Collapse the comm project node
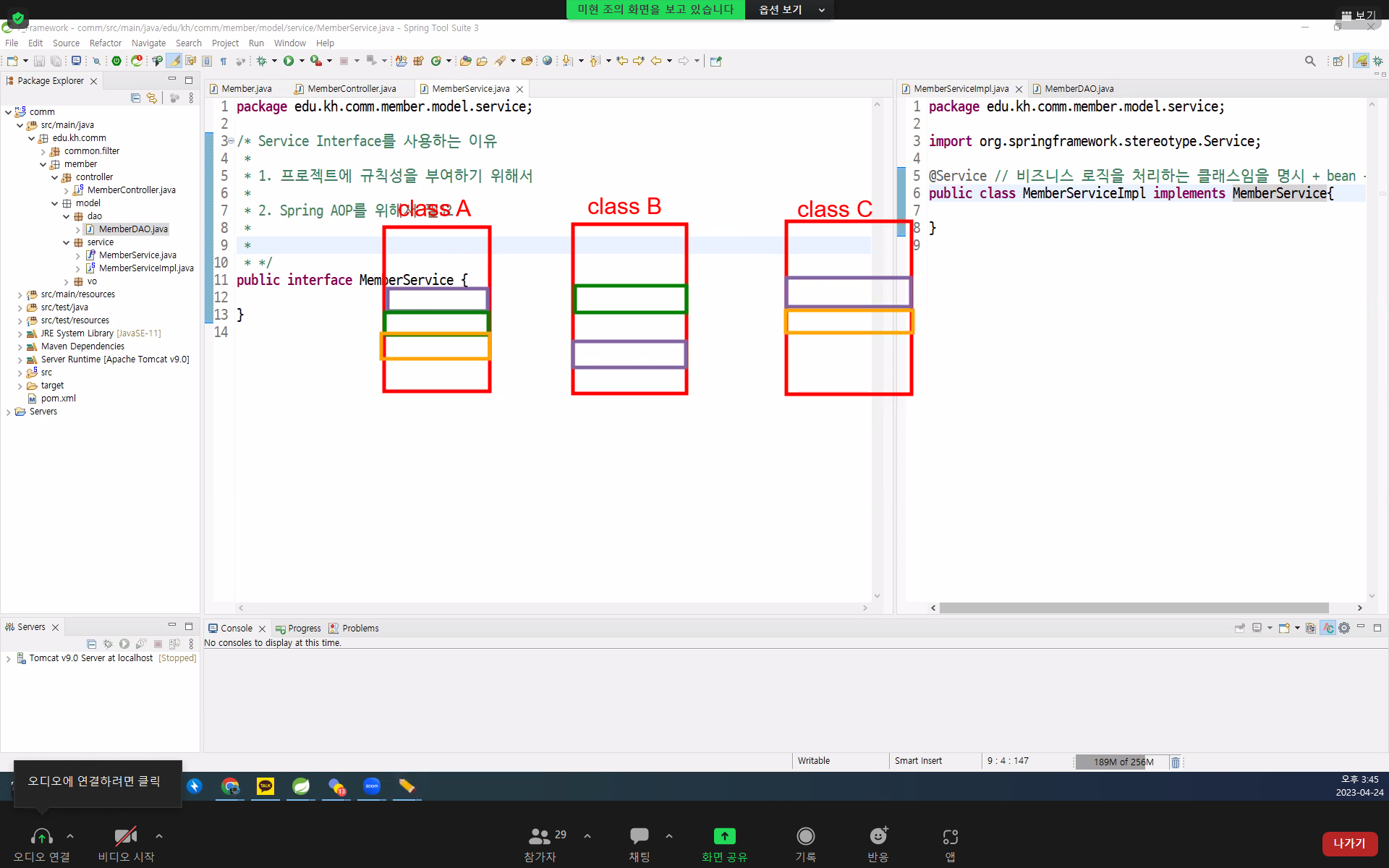 8,111
